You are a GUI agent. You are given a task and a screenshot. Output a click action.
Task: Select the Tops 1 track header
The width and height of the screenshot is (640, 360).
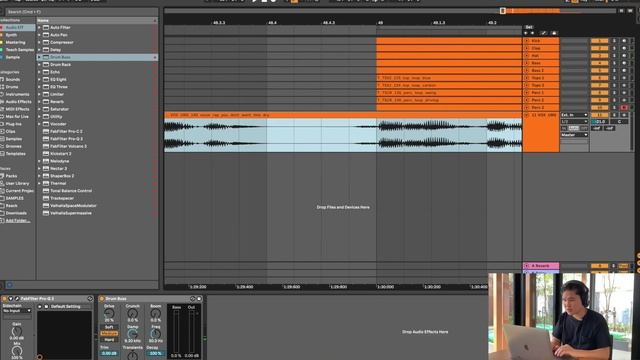[x=541, y=78]
